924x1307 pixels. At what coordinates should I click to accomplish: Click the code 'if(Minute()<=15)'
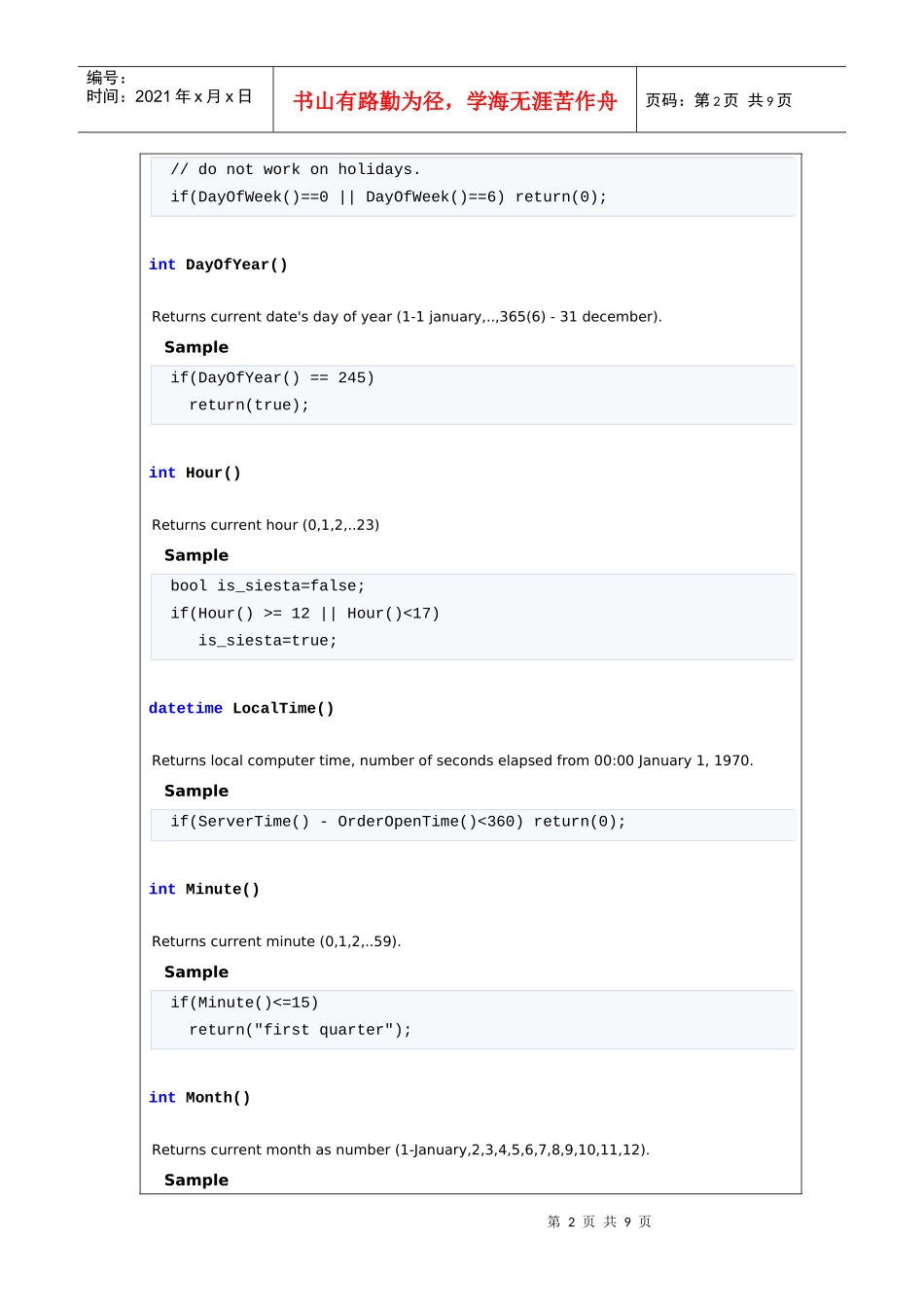(x=244, y=1002)
